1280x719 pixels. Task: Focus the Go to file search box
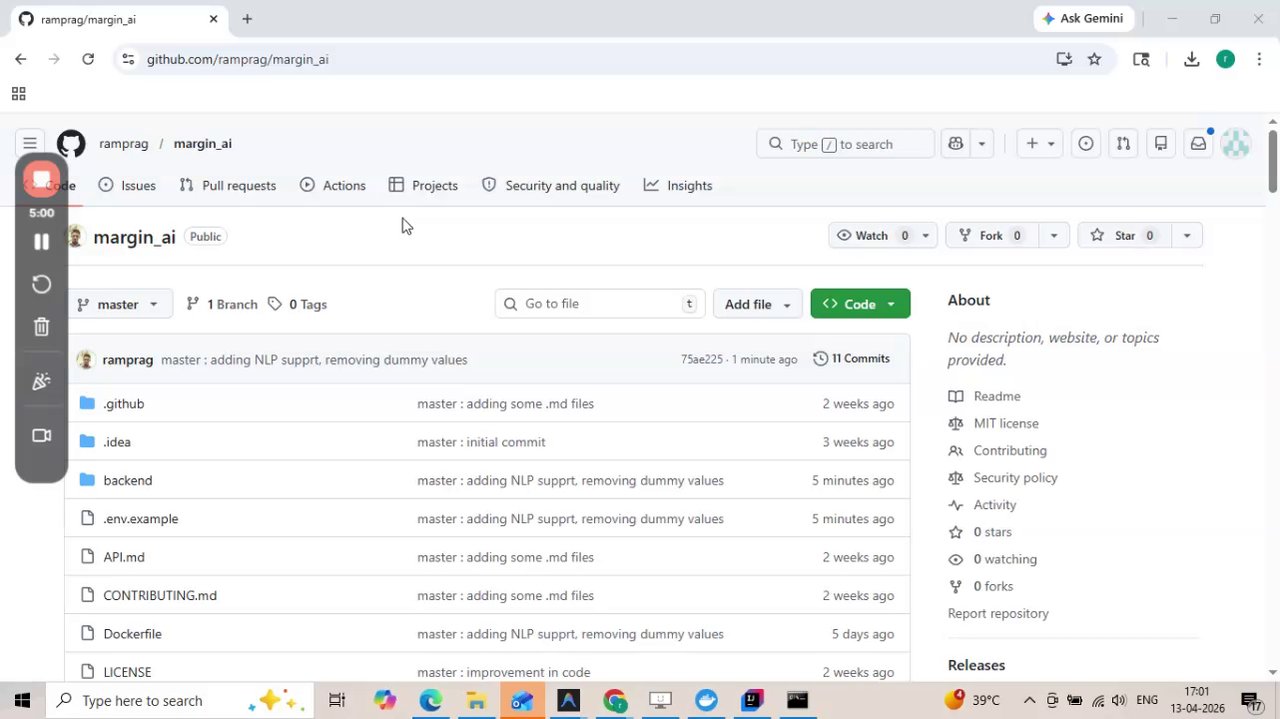click(x=600, y=304)
